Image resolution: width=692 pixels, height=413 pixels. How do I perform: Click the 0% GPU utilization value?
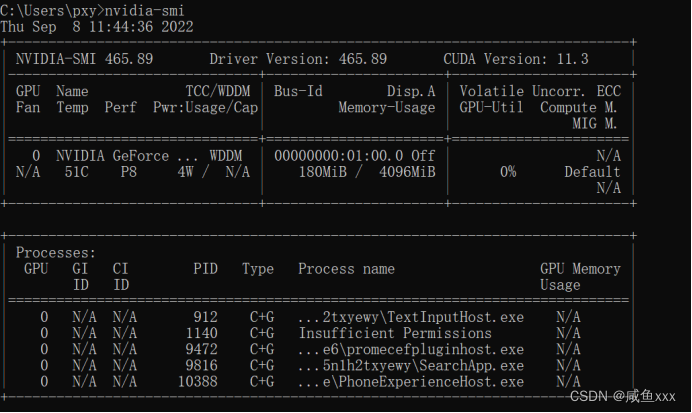[508, 172]
